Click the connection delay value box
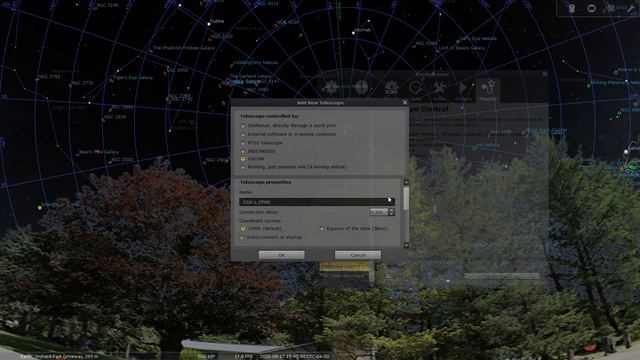The height and width of the screenshot is (360, 640). [x=379, y=212]
